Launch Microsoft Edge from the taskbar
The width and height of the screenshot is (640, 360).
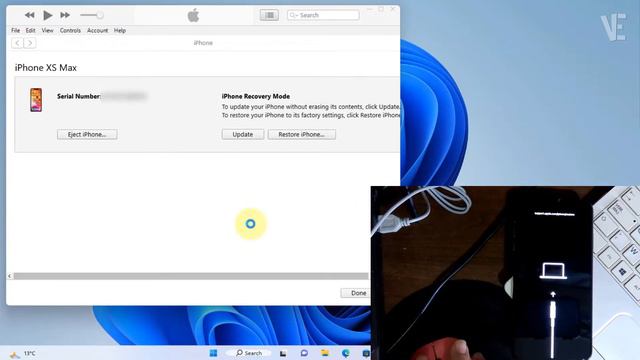(346, 353)
